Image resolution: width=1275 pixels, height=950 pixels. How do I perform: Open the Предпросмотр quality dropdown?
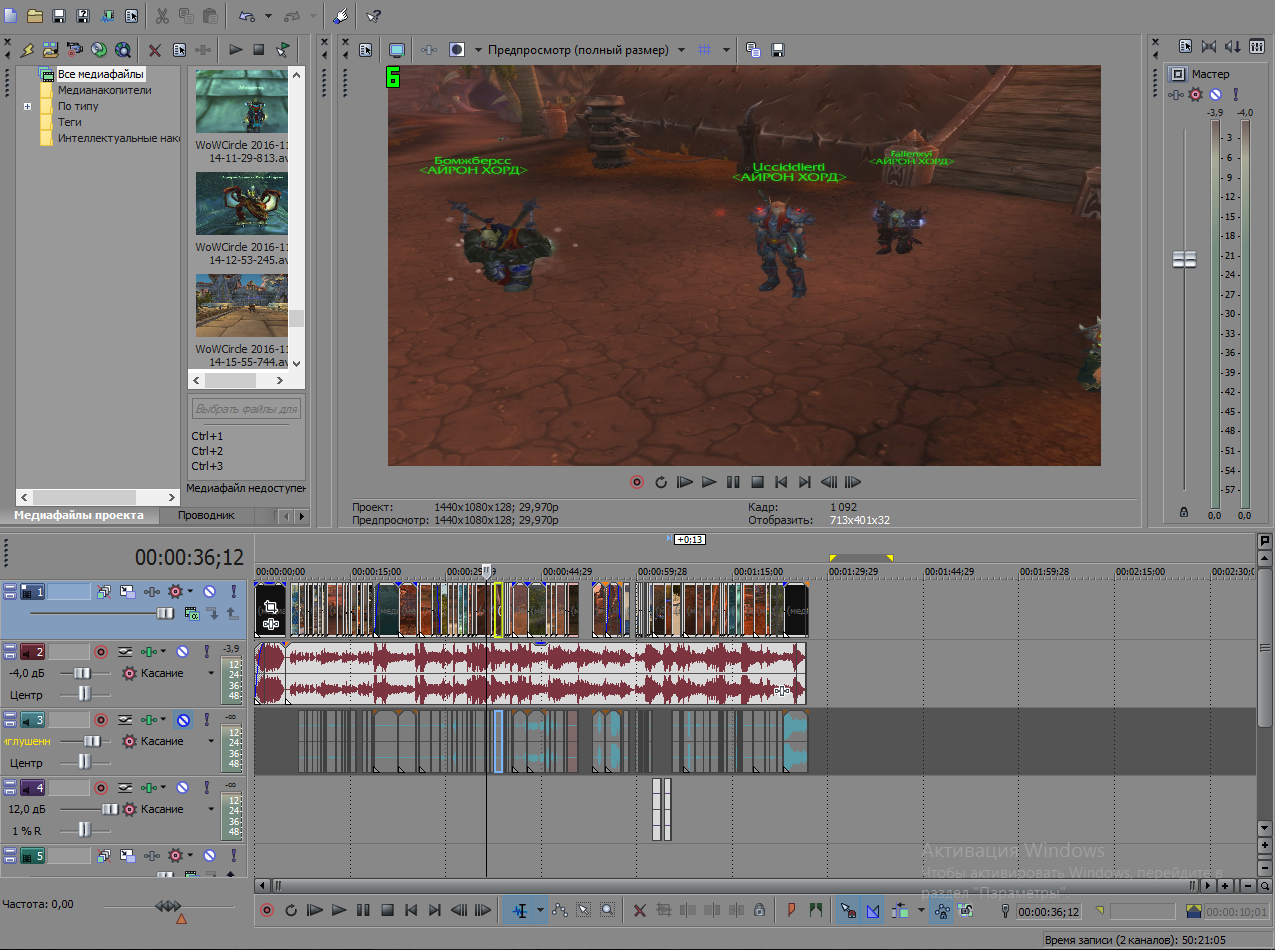680,49
